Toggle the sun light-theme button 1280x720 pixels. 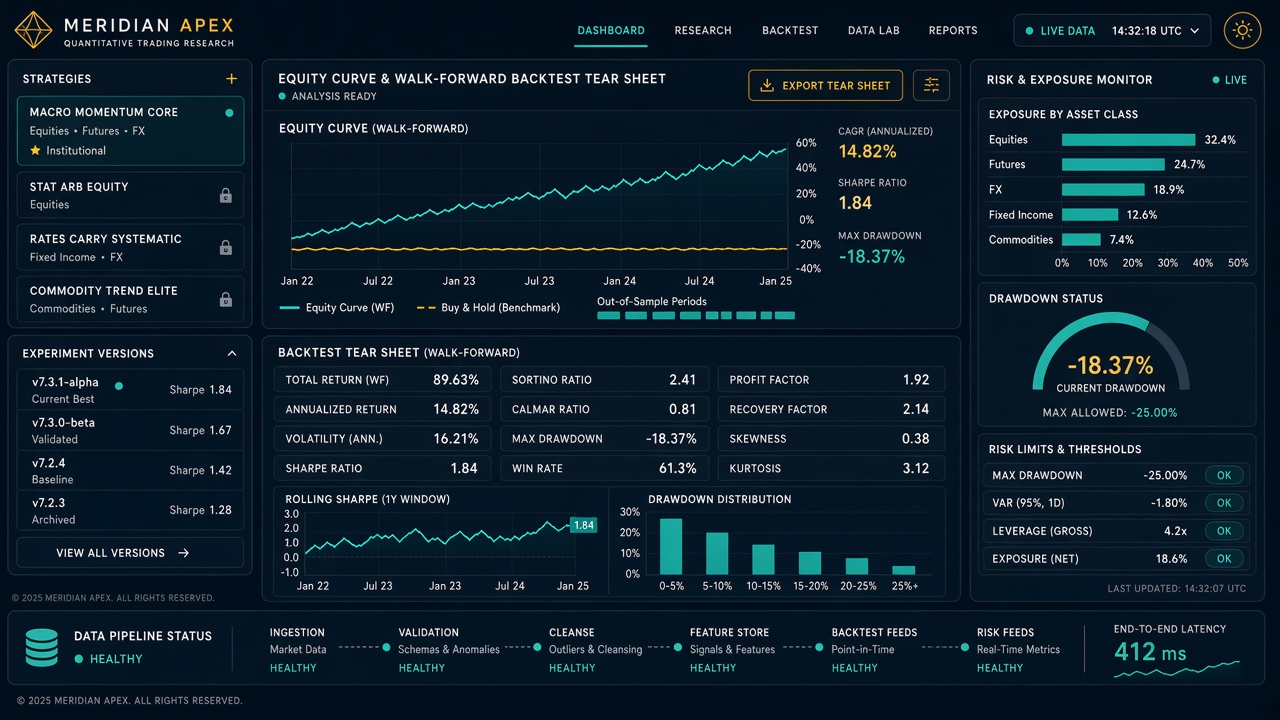point(1242,30)
